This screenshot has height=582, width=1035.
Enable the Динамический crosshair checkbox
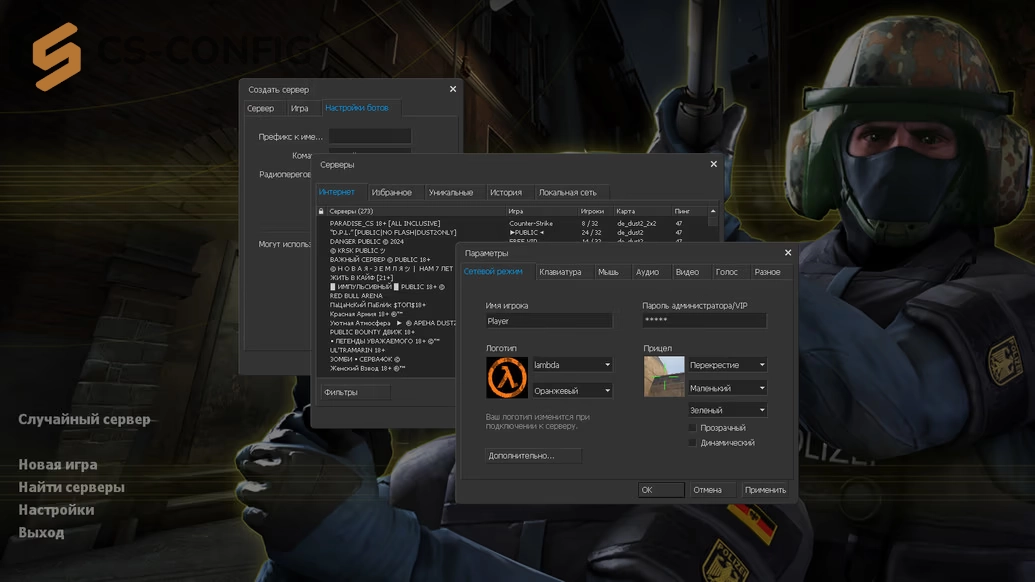tap(692, 443)
